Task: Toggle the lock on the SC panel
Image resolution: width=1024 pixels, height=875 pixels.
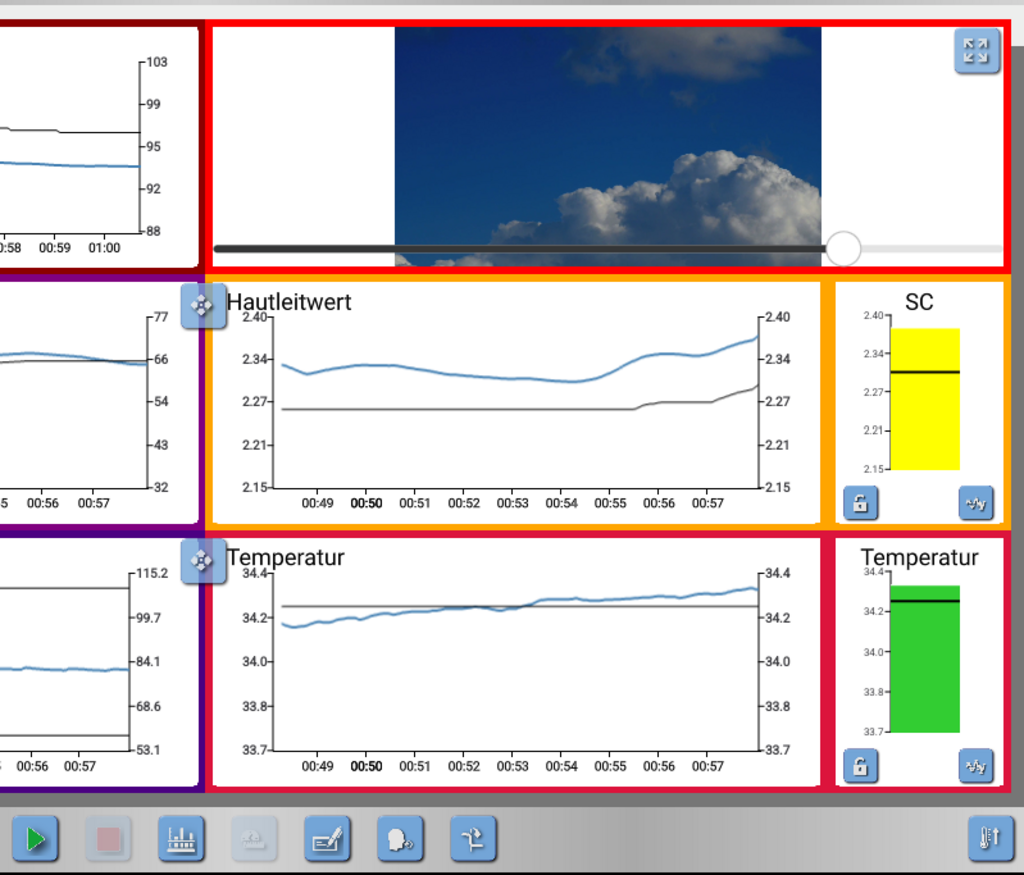Action: (860, 503)
